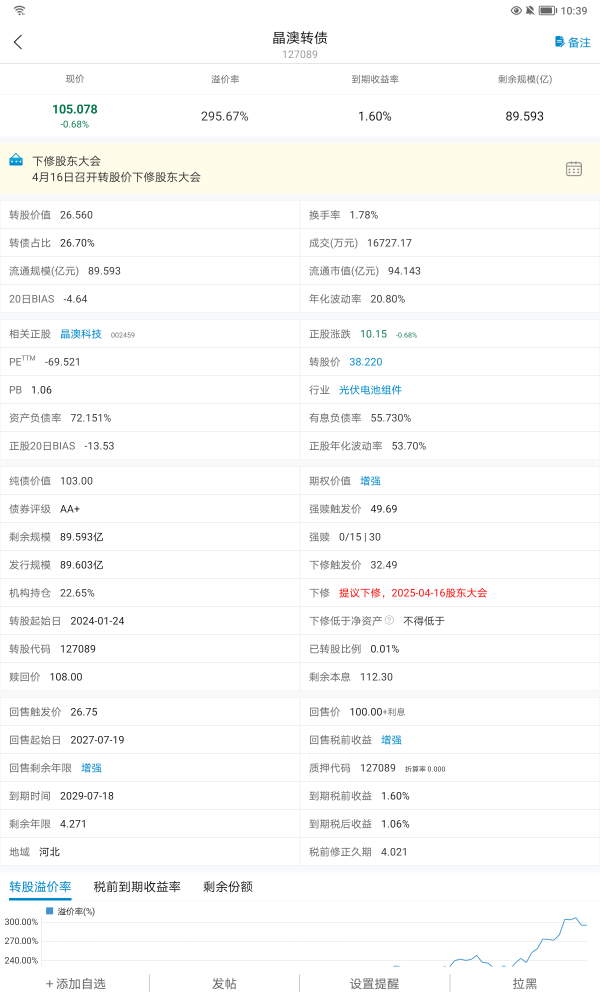600x1000 pixels.
Task: Tap the 有息负债率 55.730% cell
Action: pyautogui.click(x=450, y=418)
